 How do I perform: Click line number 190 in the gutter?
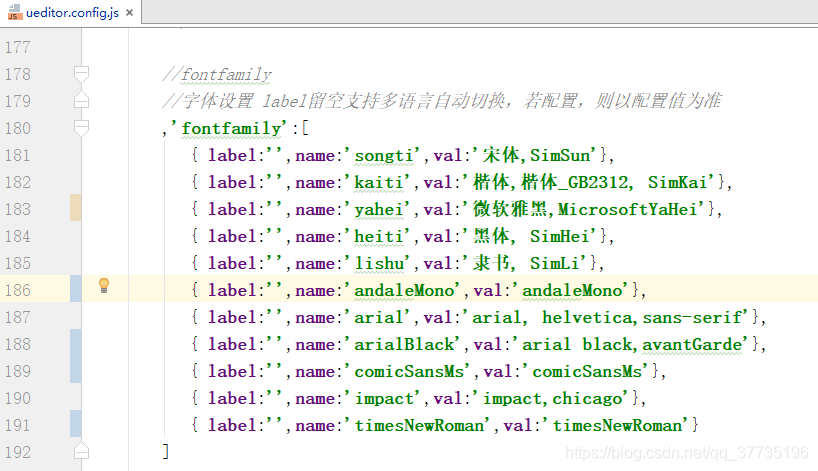(x=17, y=398)
